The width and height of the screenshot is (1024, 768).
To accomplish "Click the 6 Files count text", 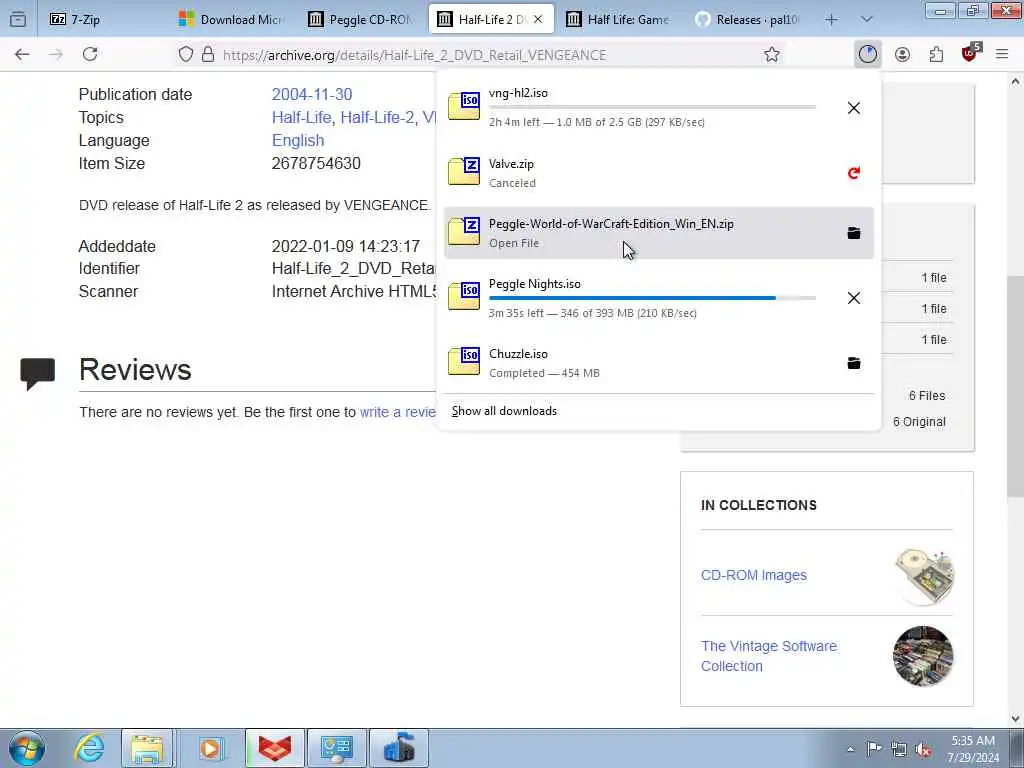I will click(927, 396).
